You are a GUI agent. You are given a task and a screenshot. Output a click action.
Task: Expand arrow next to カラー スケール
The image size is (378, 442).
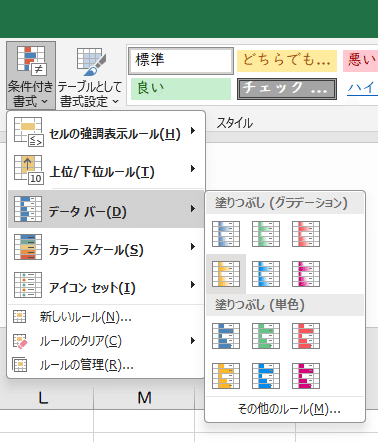(x=193, y=247)
